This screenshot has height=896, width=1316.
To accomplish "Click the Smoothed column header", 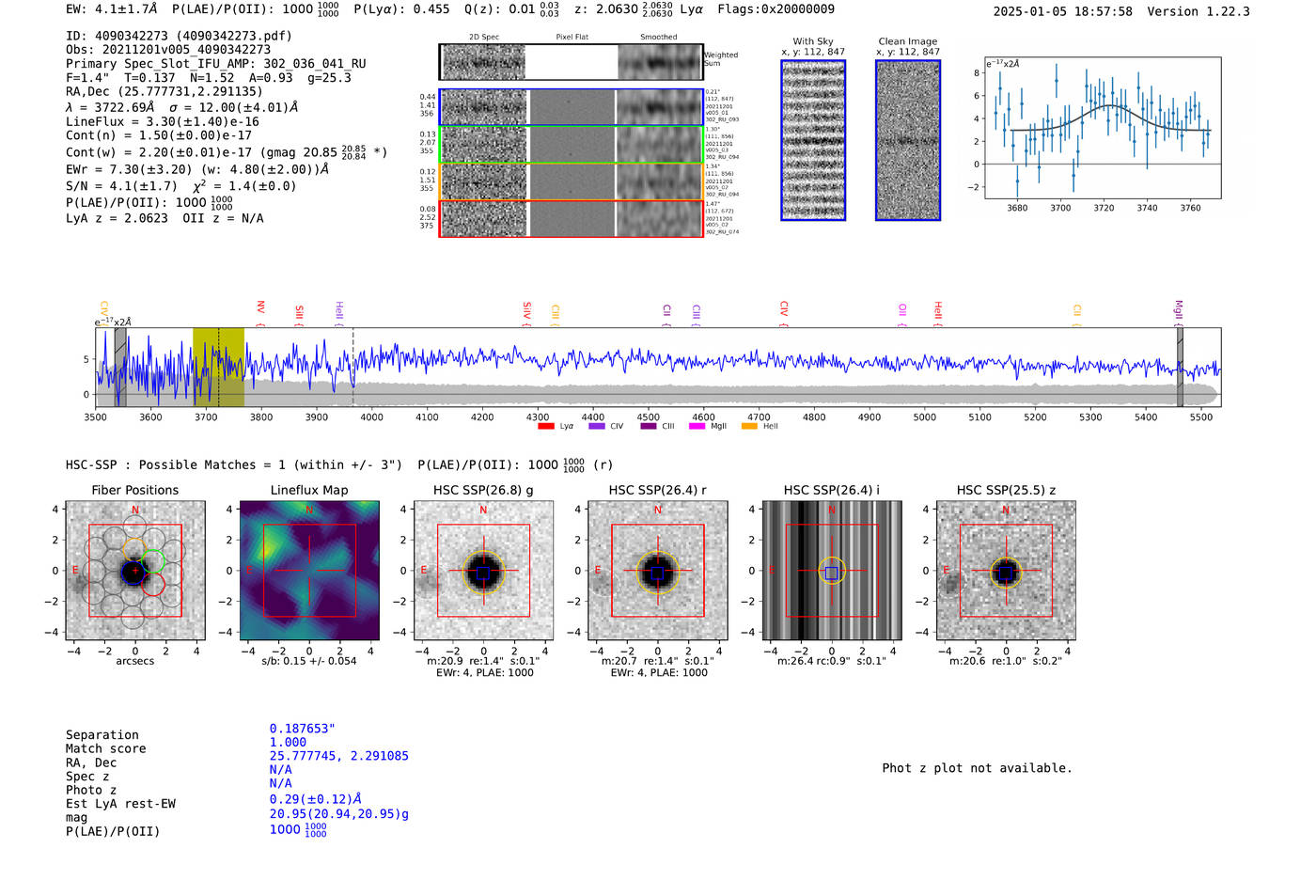I will 658,38.
